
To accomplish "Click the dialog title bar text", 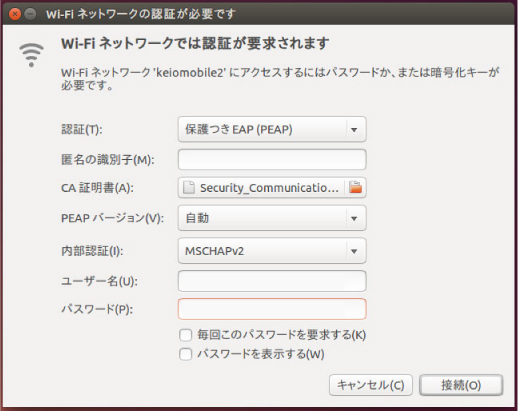I will point(141,14).
